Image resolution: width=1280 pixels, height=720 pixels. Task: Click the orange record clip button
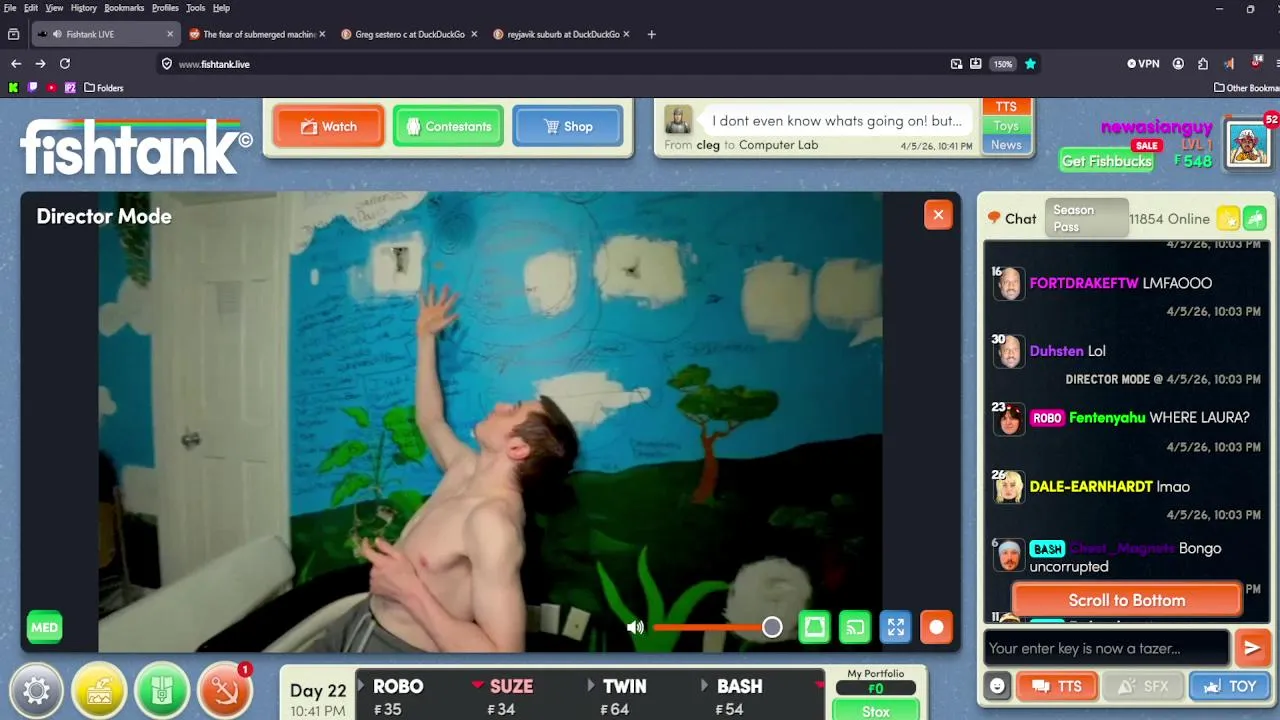click(x=936, y=627)
